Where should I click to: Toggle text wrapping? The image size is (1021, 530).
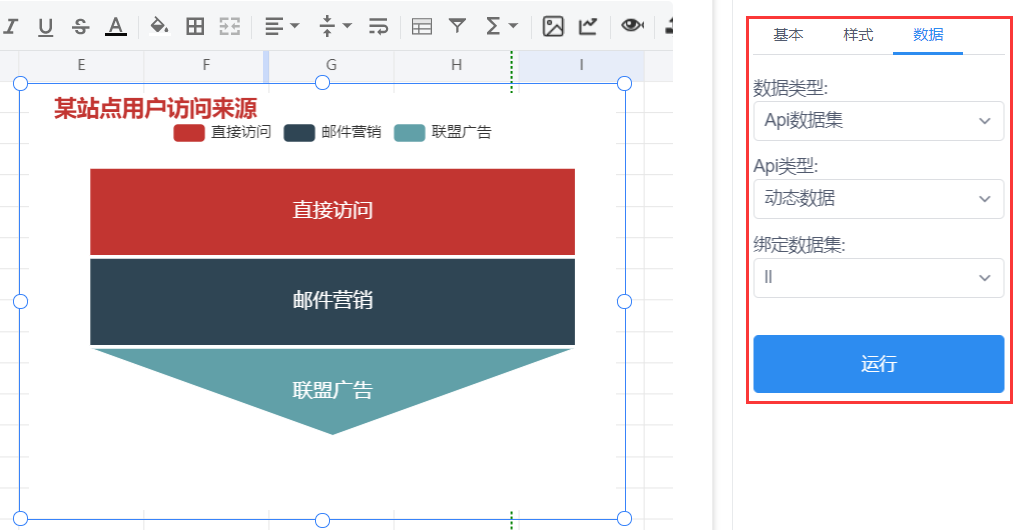coord(378,27)
